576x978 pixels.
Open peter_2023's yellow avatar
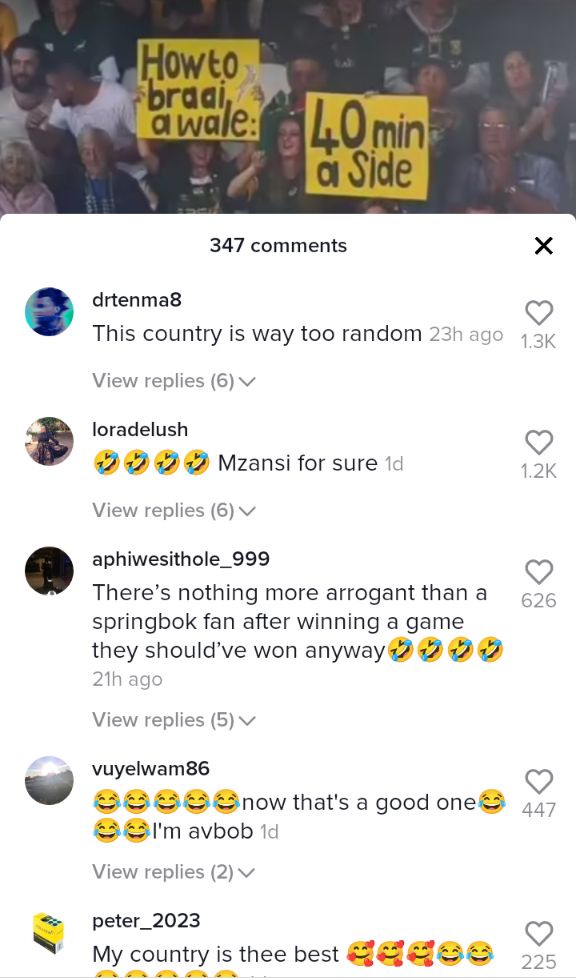(49, 932)
